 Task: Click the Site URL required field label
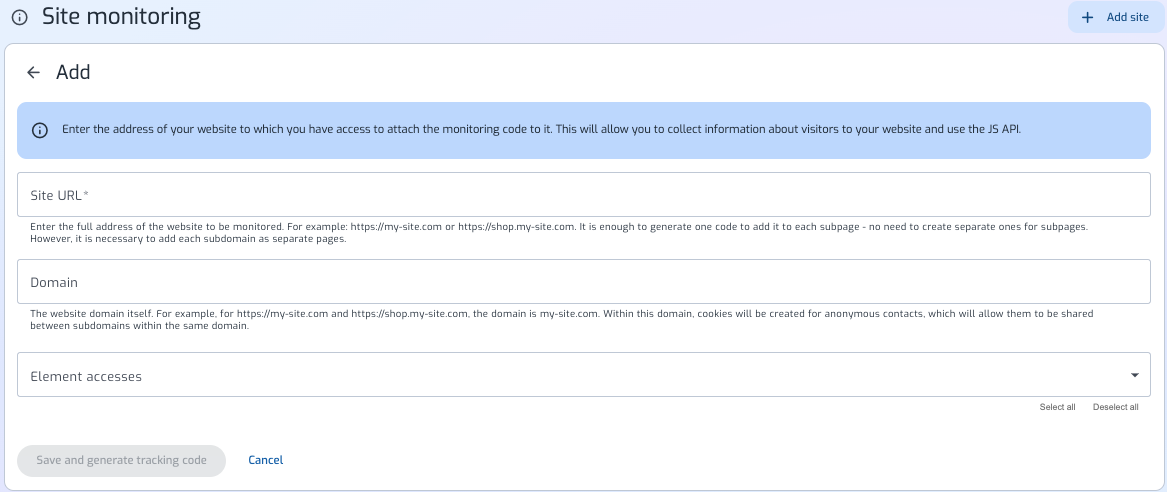tap(60, 195)
